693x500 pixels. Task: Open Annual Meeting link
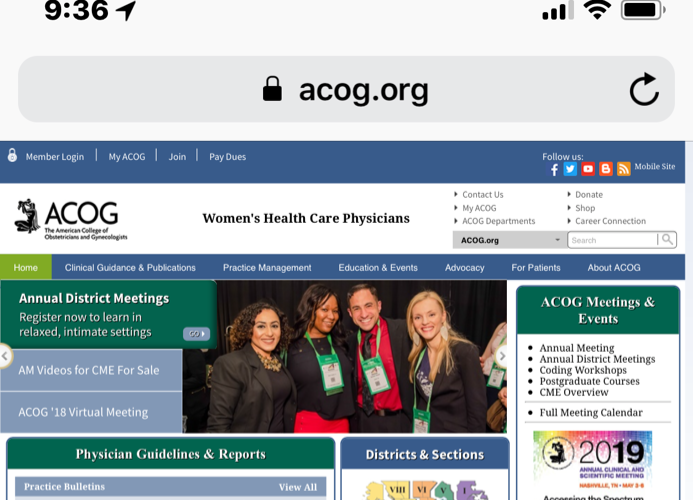pos(577,348)
